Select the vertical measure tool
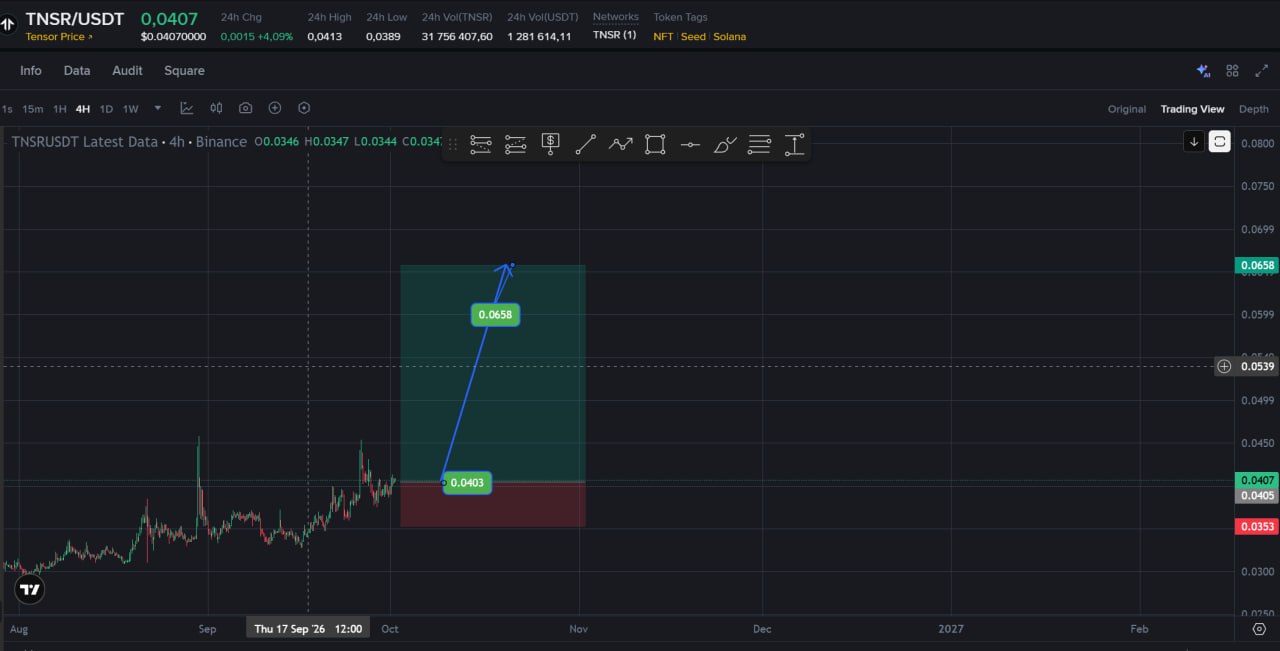This screenshot has width=1280, height=651. [x=795, y=144]
